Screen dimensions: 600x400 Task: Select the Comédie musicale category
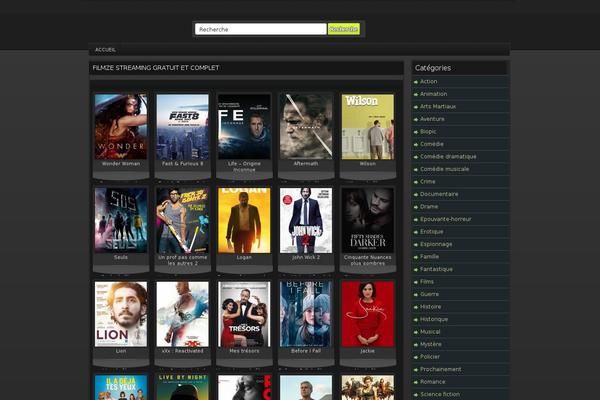pos(445,169)
